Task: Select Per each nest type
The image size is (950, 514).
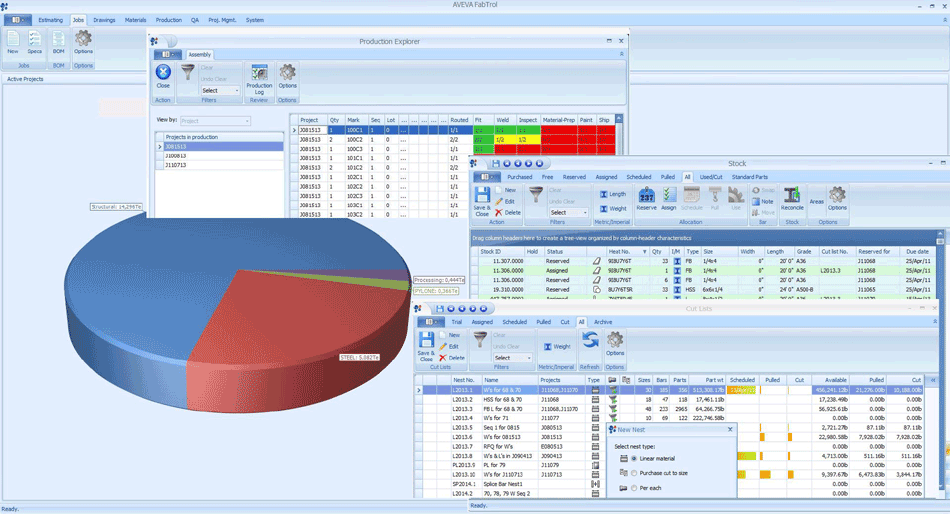Action: pyautogui.click(x=634, y=488)
